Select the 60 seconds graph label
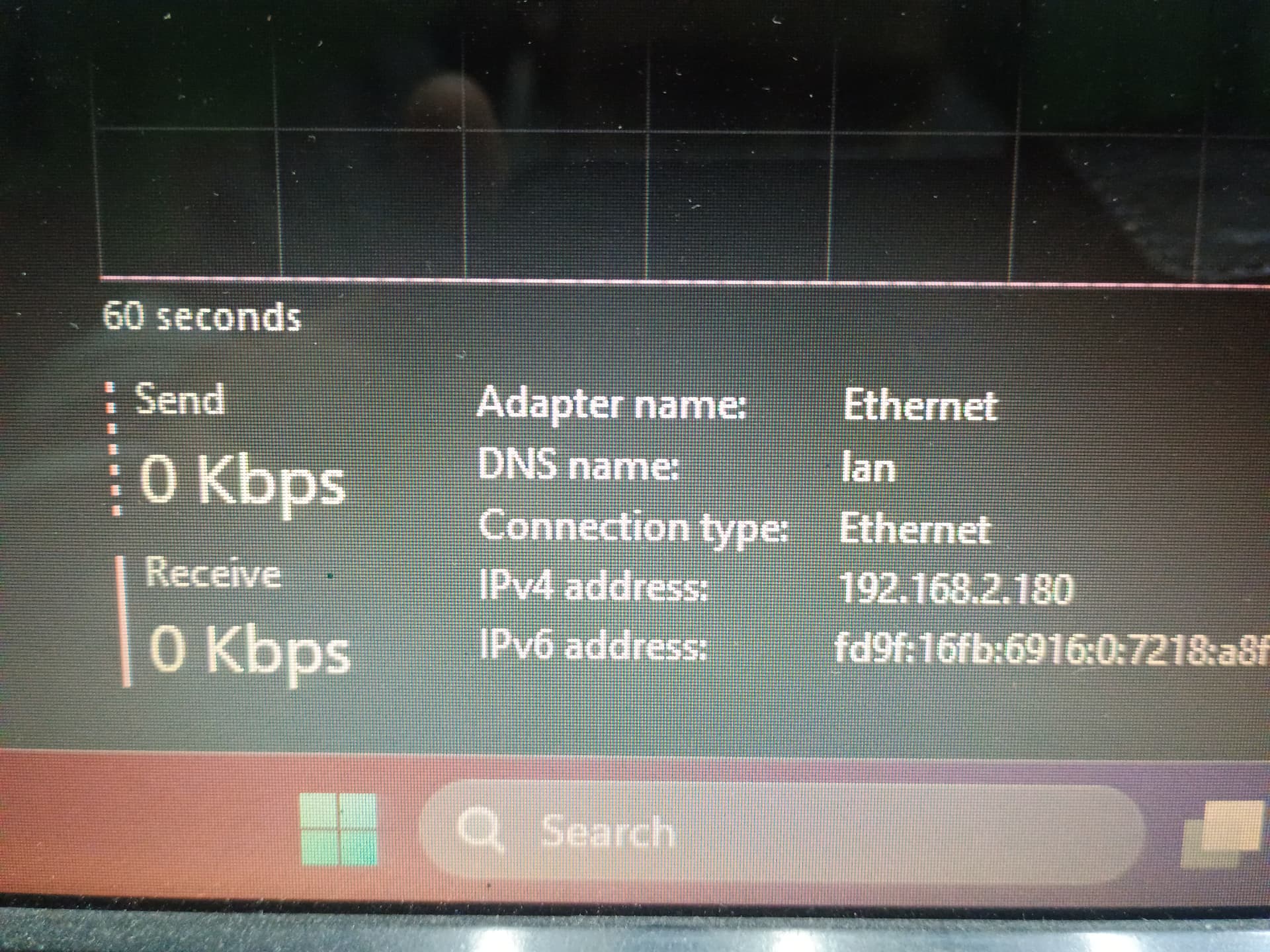 (202, 316)
